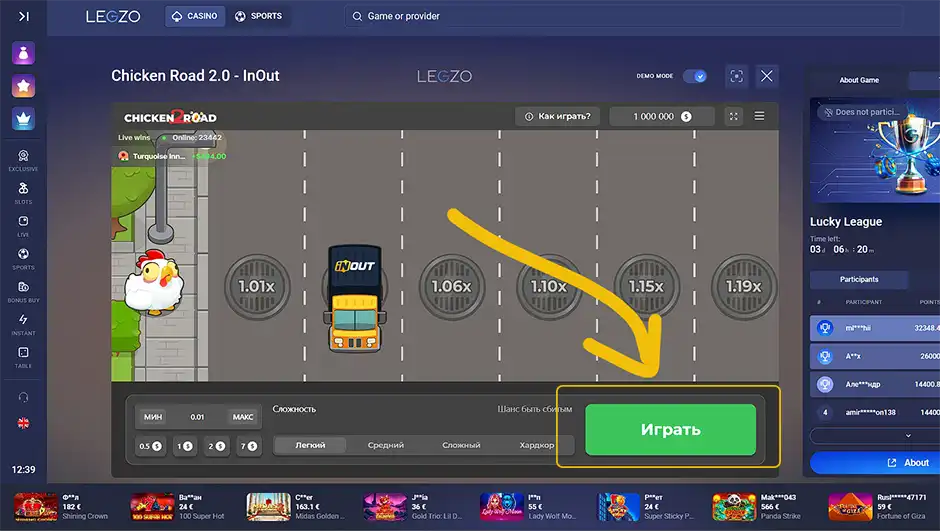Click the 1.06x manhole multiplier
Viewport: 940px width, 531px height.
[452, 286]
